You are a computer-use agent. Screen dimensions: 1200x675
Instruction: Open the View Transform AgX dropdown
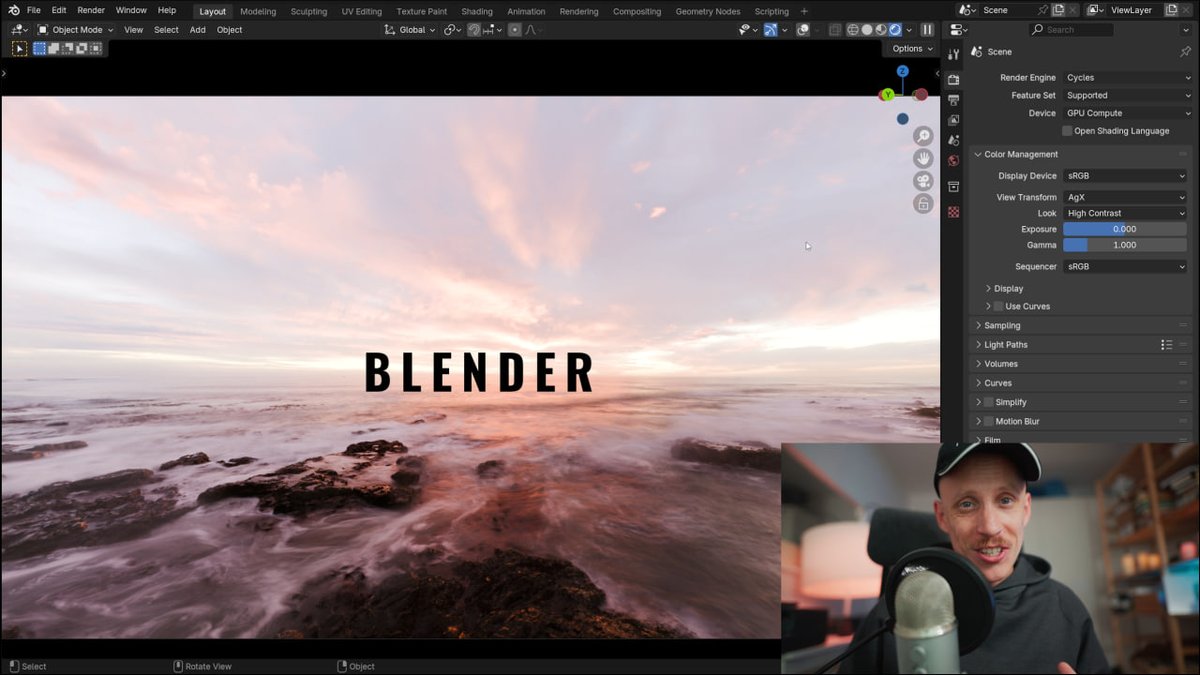1125,197
